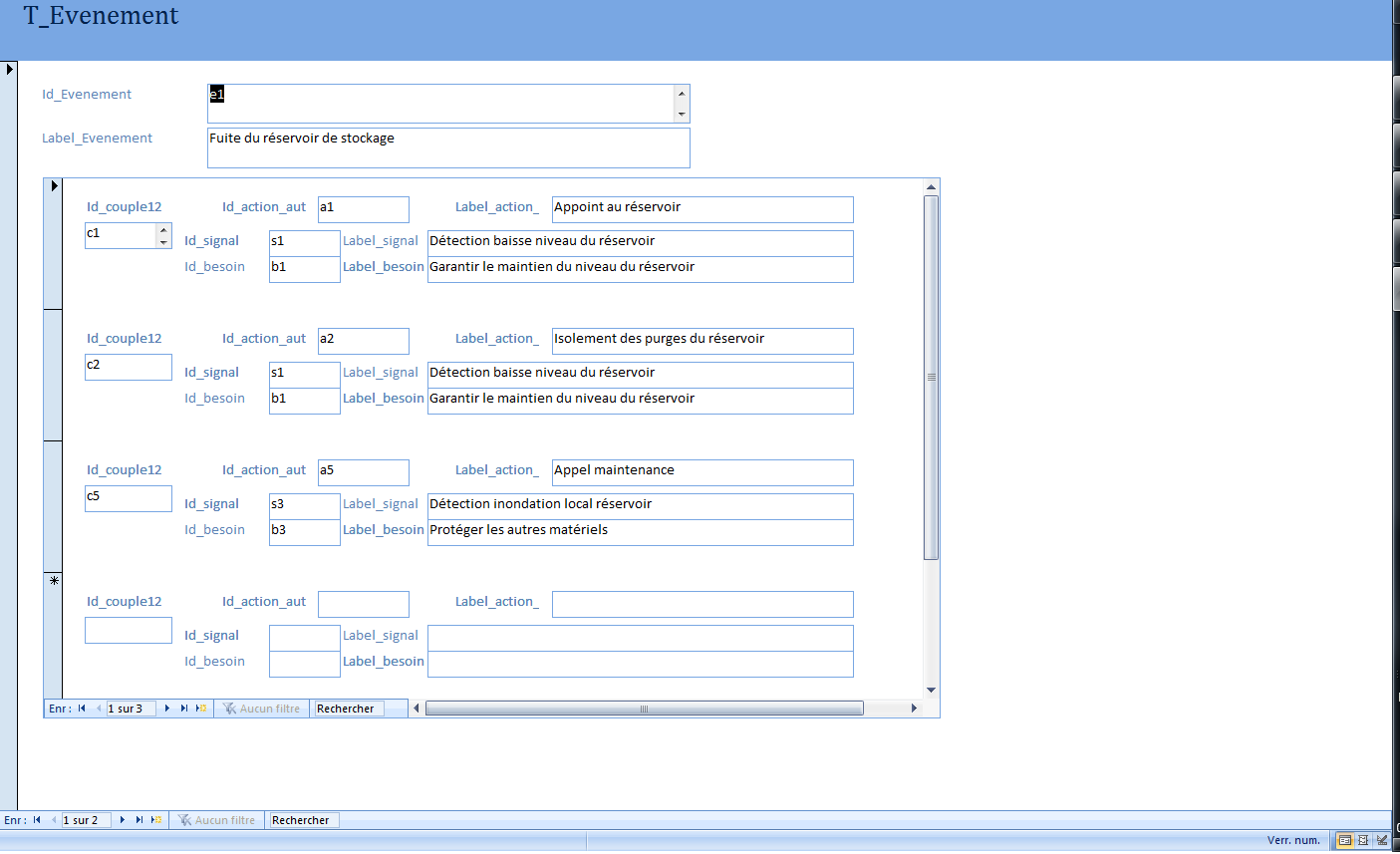
Task: Click subform horizontal scrollbar right arrow
Action: click(914, 709)
